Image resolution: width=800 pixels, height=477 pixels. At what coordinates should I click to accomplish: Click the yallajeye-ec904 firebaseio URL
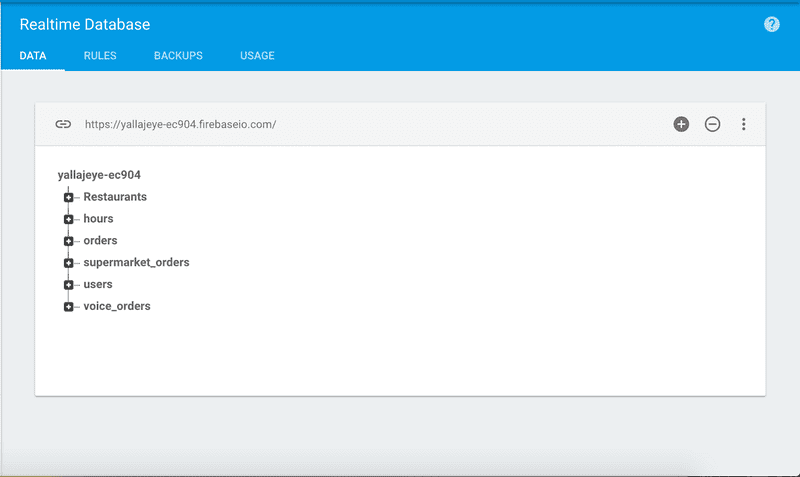click(180, 124)
